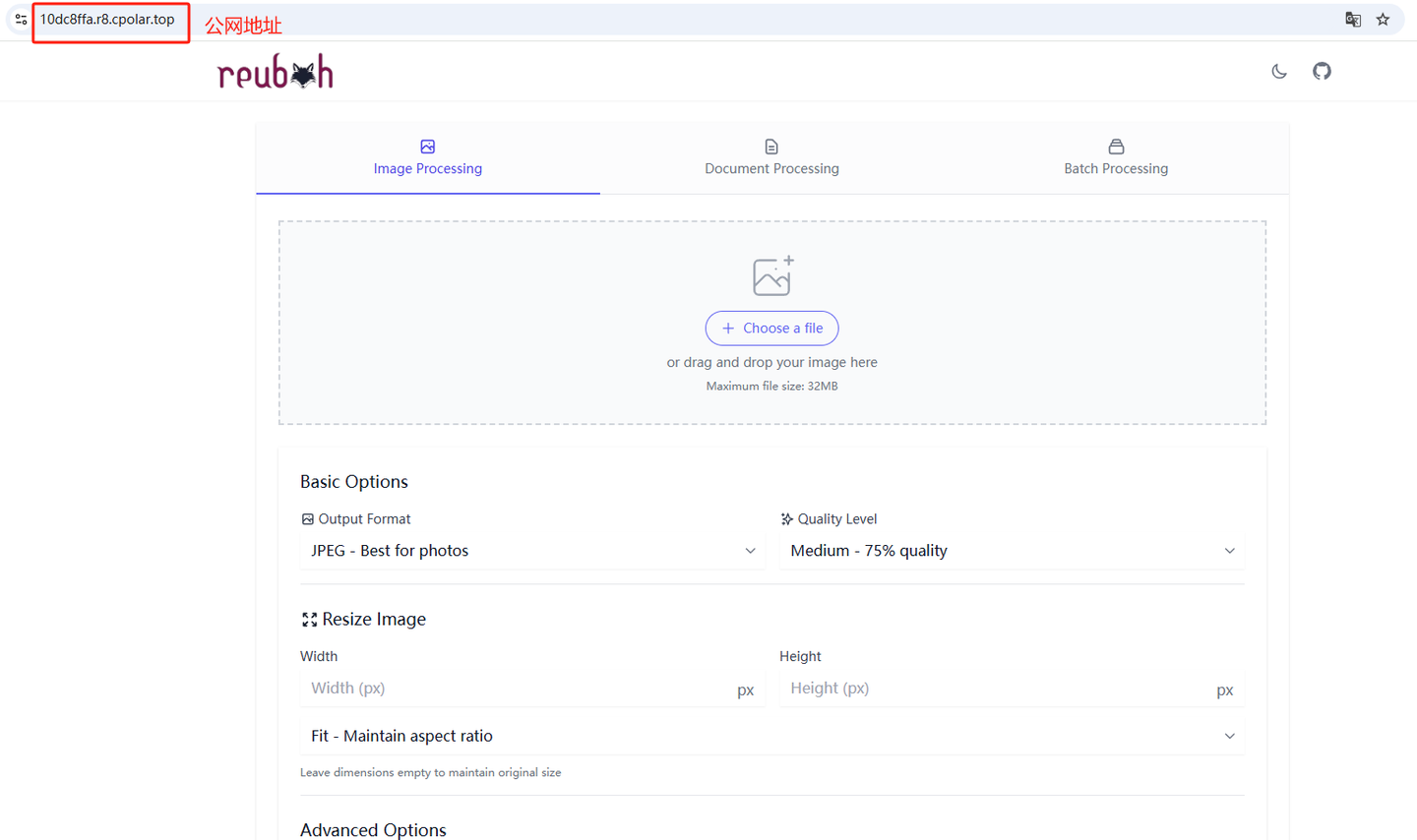Expand the Fit aspect ratio dropdown
Screen dimensions: 1417x840
(771, 735)
